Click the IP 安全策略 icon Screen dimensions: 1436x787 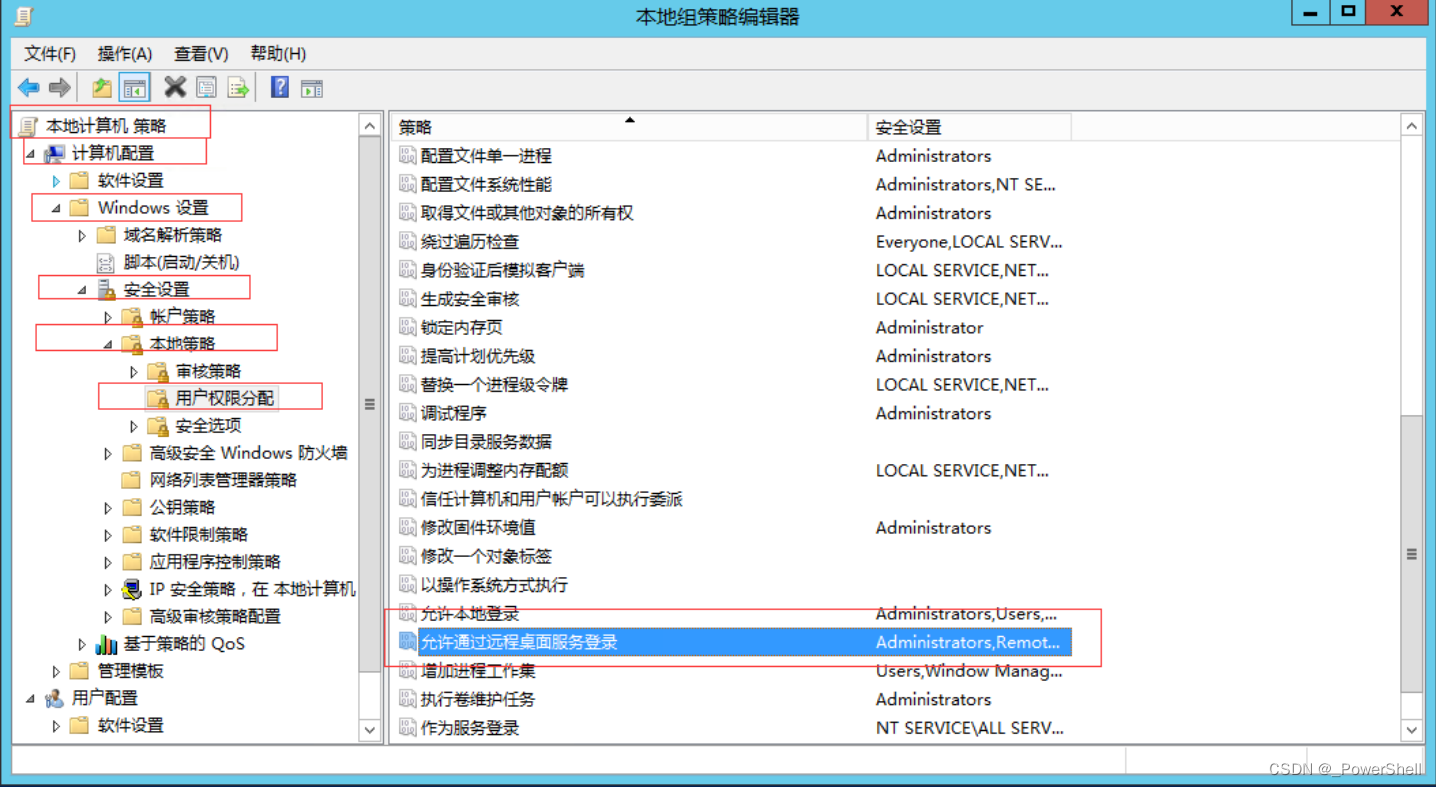coord(132,589)
